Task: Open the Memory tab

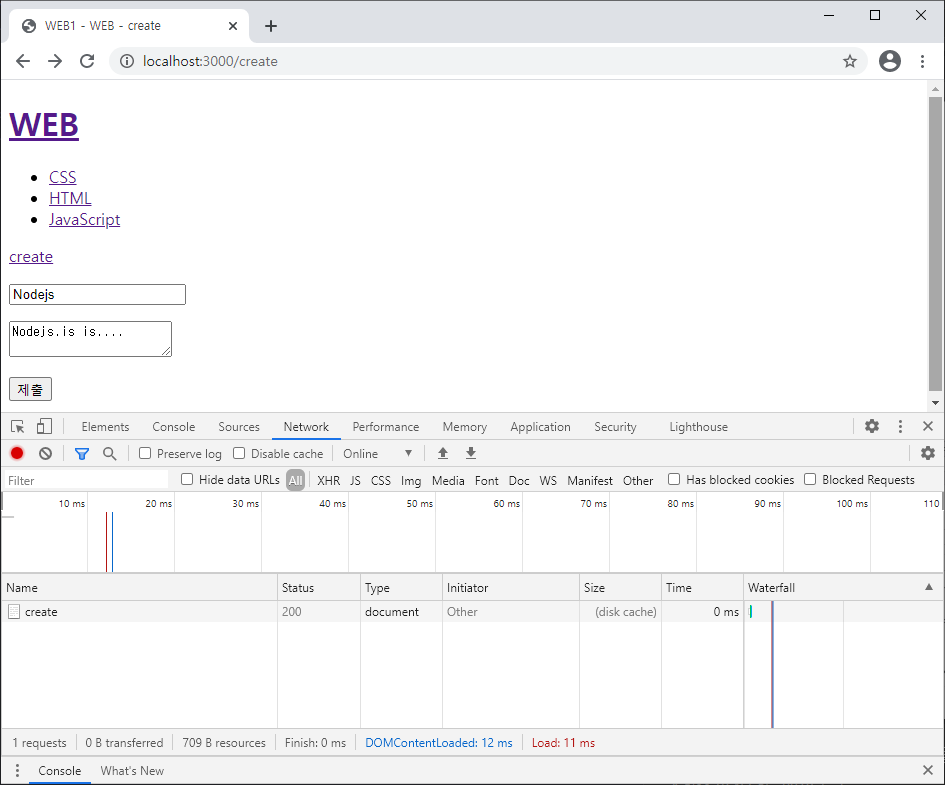Action: pyautogui.click(x=465, y=427)
